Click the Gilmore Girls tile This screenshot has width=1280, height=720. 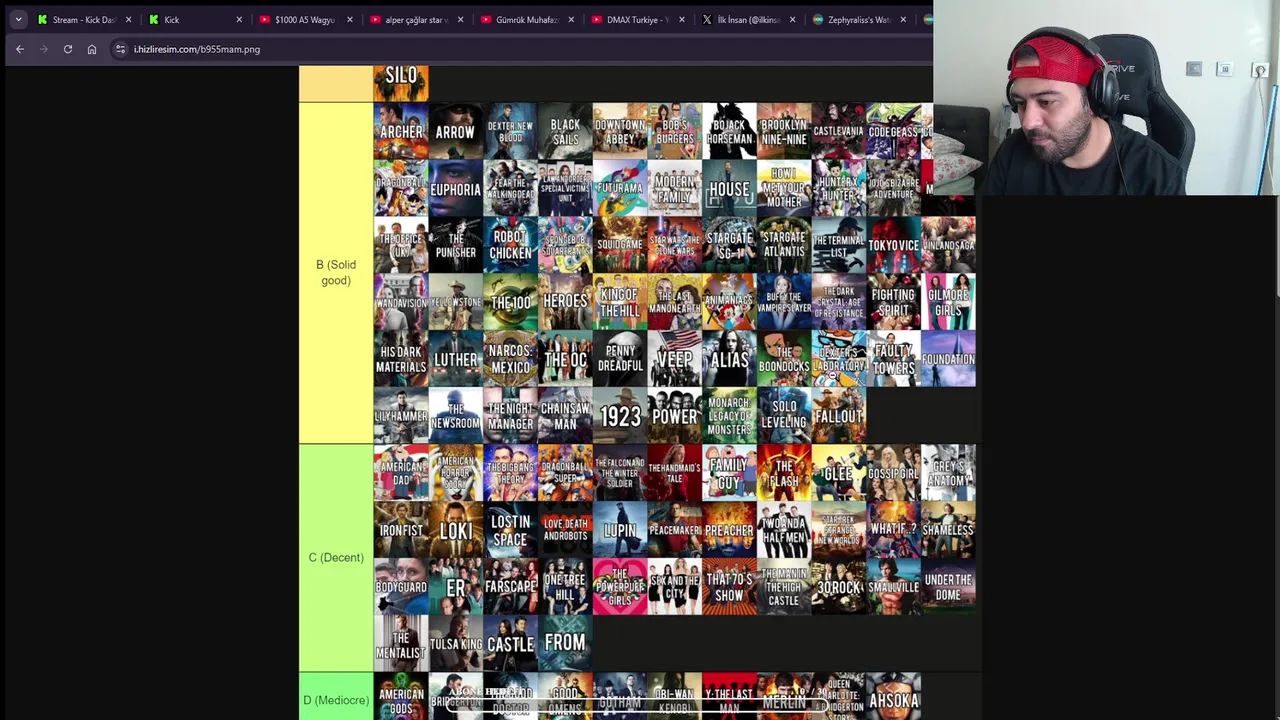[948, 302]
